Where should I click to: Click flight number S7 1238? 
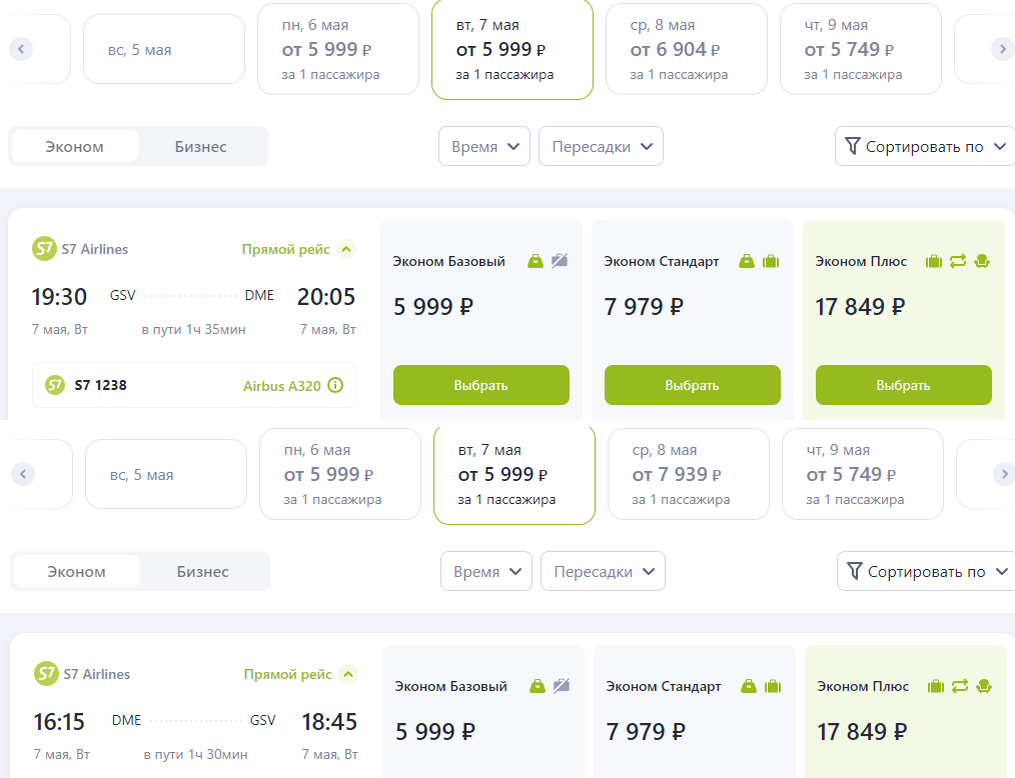click(x=100, y=385)
